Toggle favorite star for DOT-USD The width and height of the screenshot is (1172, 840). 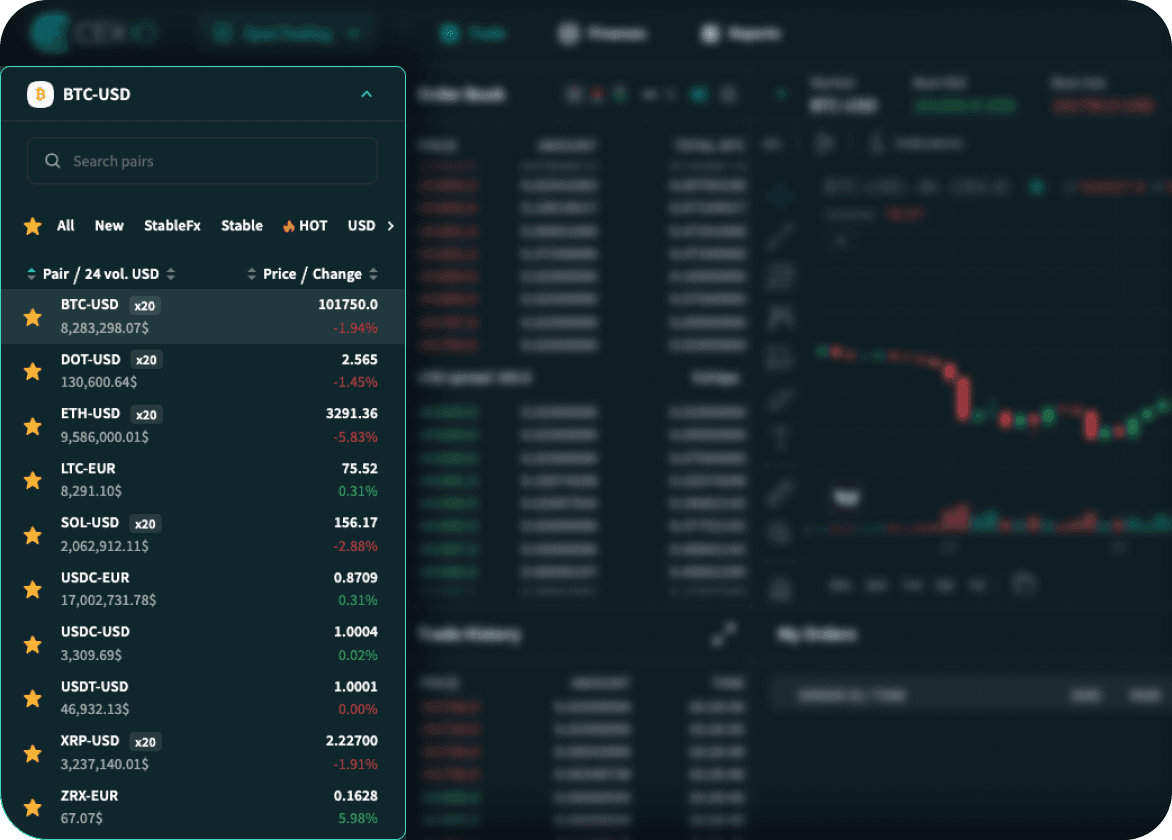33,371
